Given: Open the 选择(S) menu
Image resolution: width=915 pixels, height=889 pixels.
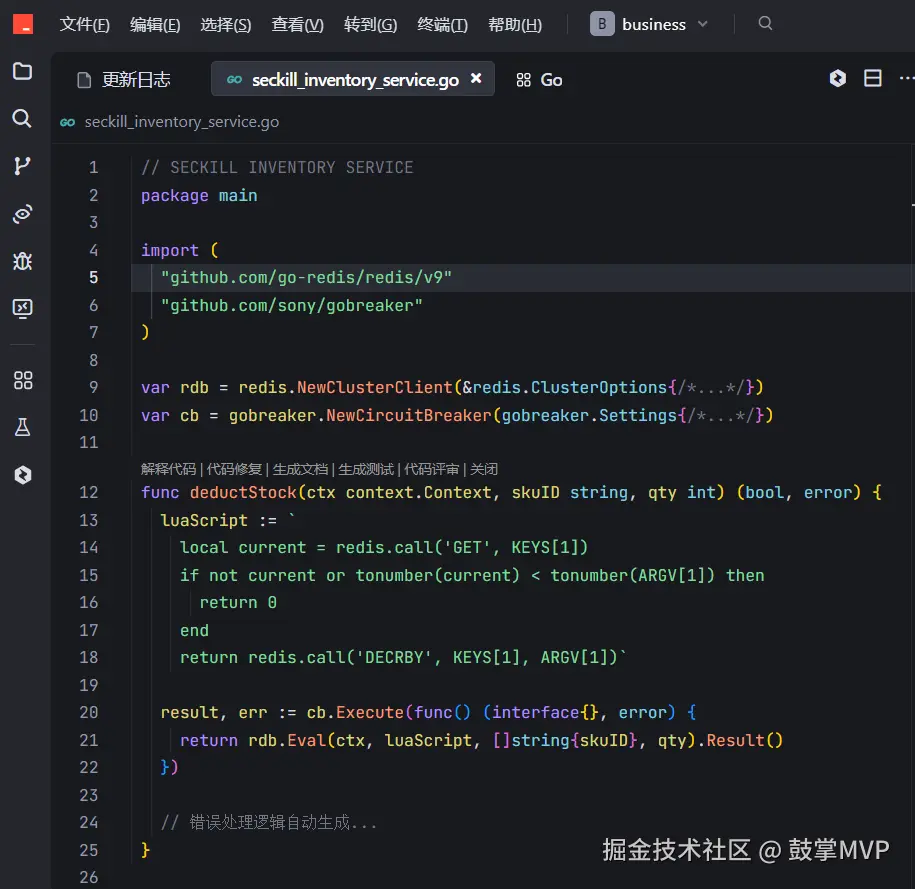Looking at the screenshot, I should [226, 25].
